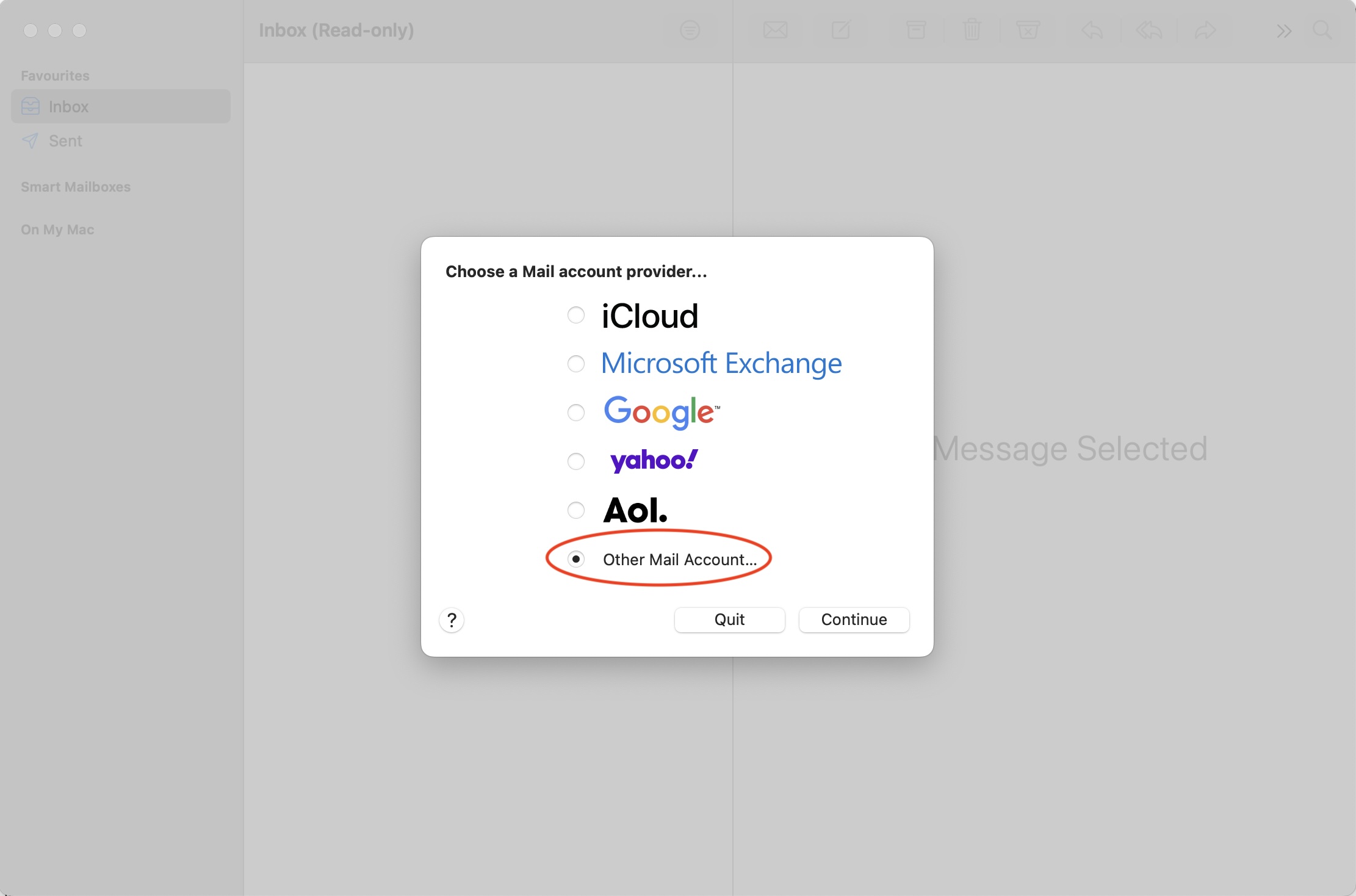1356x896 pixels.
Task: Click the Inbox (Read-only) window title
Action: pos(336,30)
